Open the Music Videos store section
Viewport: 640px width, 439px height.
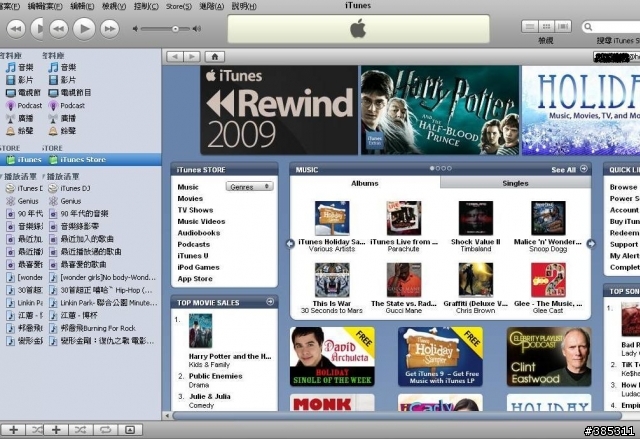(x=201, y=221)
